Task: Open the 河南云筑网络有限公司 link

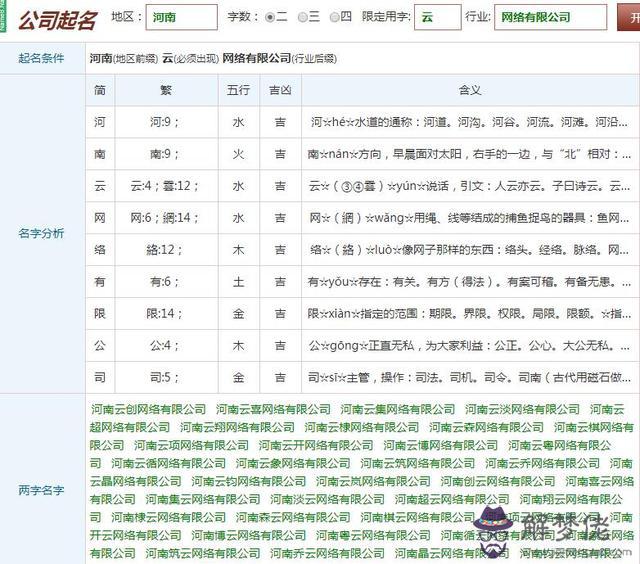Action: point(418,463)
